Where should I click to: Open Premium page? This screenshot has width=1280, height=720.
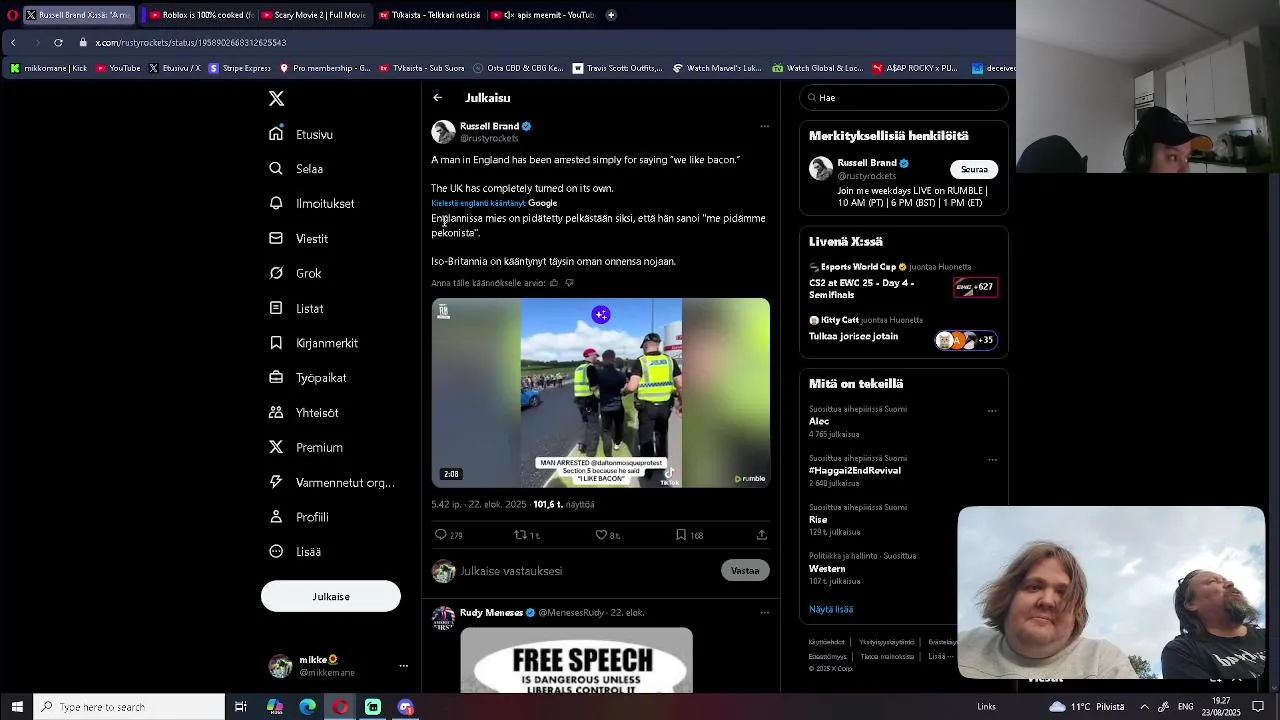(x=306, y=447)
